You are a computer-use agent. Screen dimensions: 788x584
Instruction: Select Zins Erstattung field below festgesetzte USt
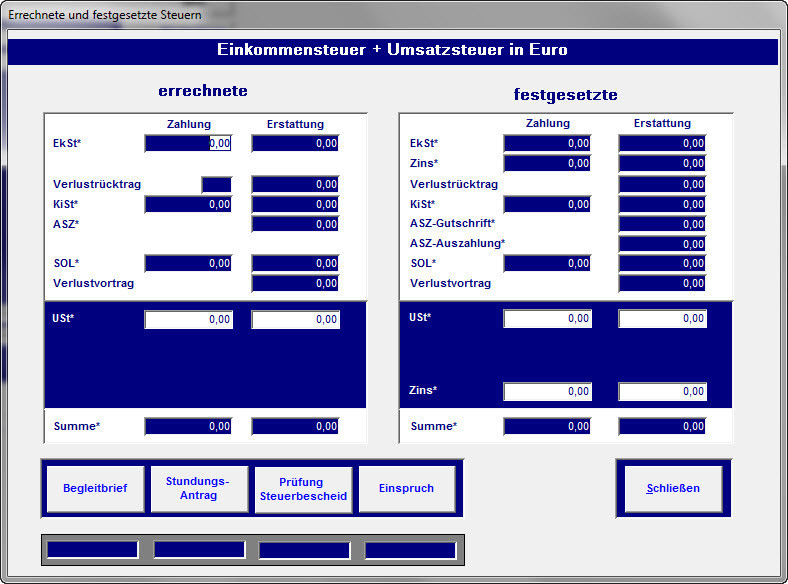[663, 392]
